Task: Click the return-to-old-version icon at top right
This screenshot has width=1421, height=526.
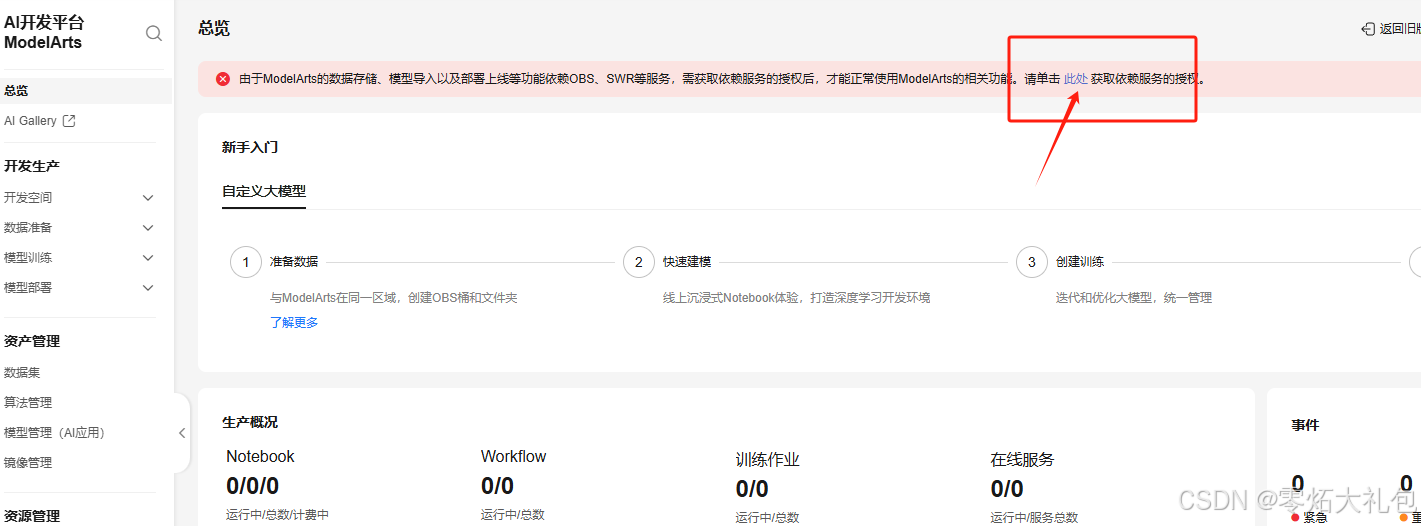Action: point(1368,29)
